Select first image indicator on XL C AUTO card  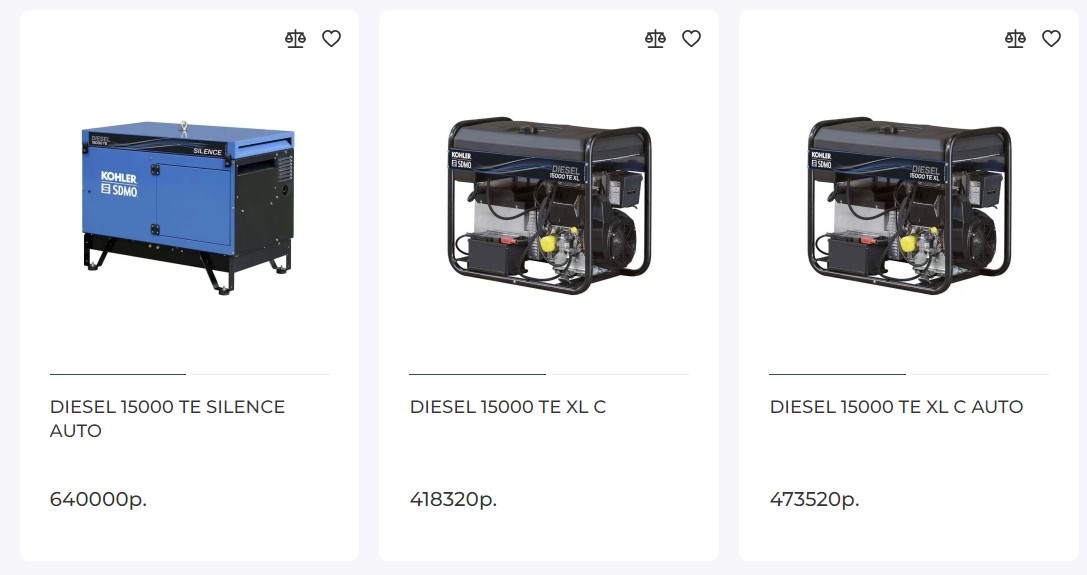click(837, 374)
